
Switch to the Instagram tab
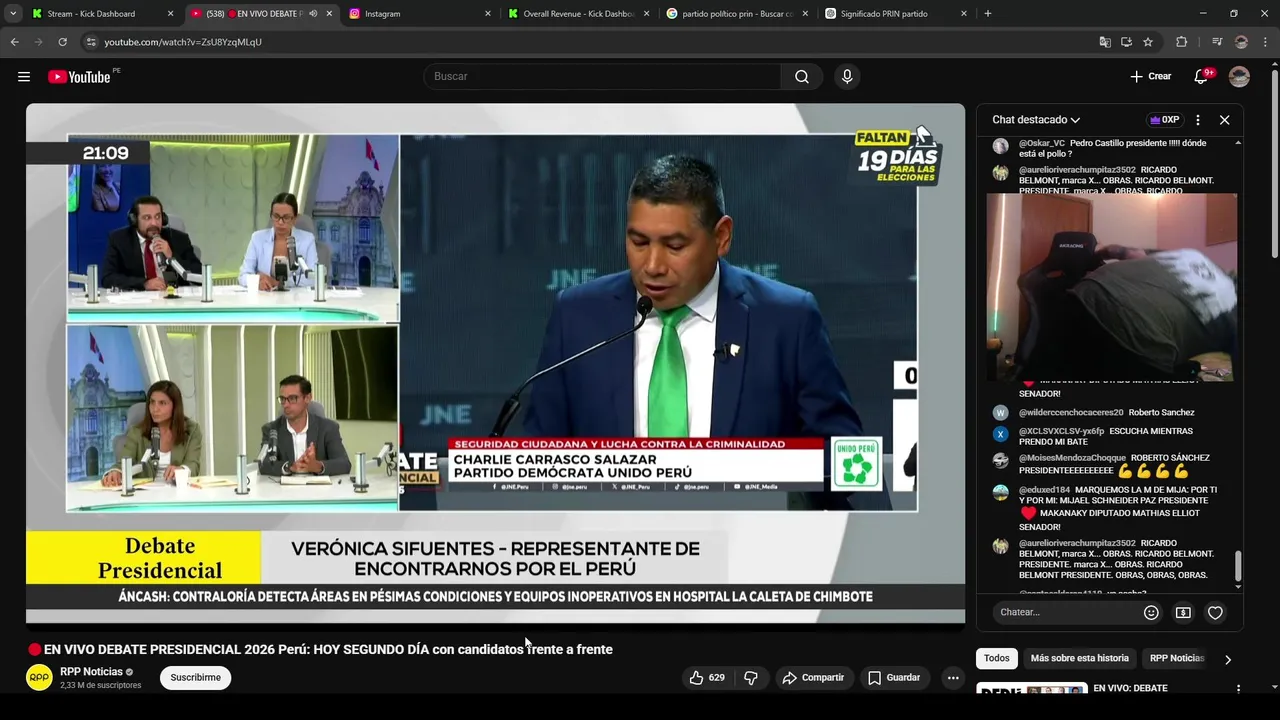point(419,14)
